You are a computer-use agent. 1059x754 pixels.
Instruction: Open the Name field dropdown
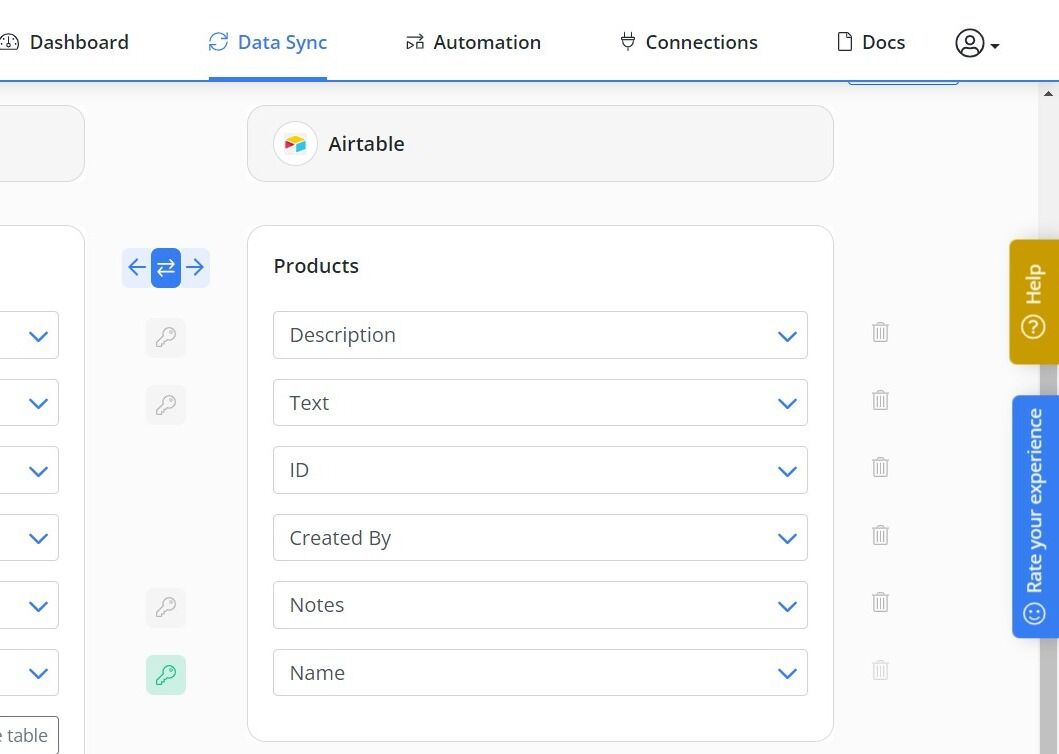540,673
